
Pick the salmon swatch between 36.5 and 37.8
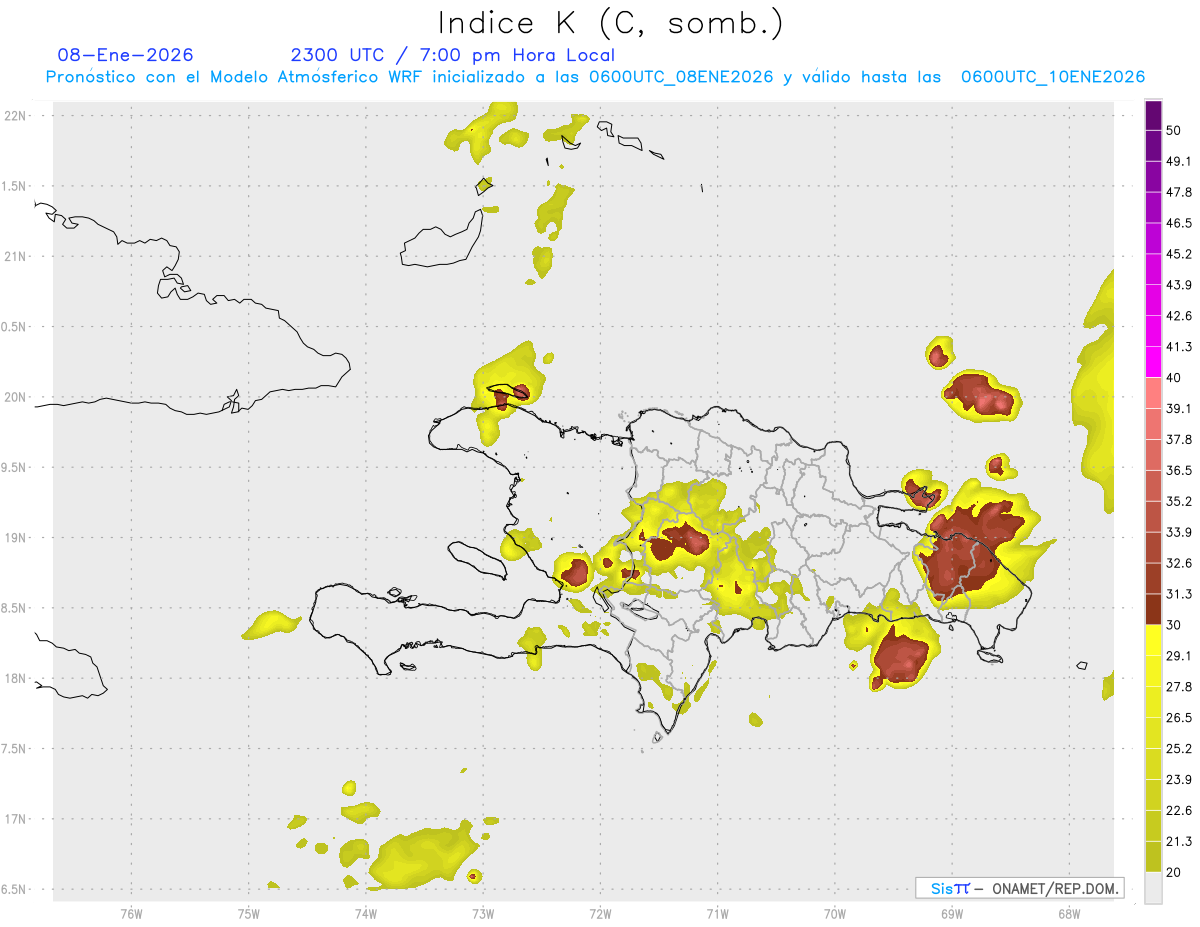click(x=1153, y=455)
